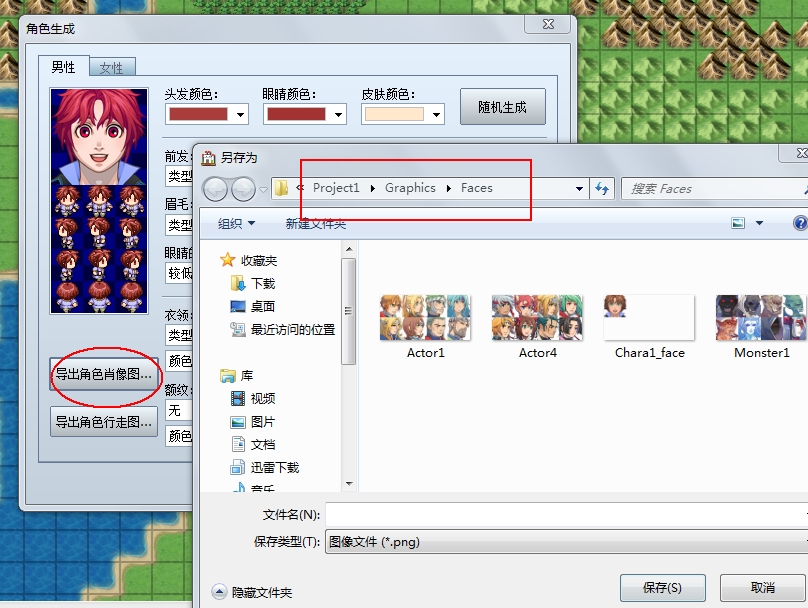808x608 pixels.
Task: Select Downloads in the favorites list
Action: tap(263, 283)
